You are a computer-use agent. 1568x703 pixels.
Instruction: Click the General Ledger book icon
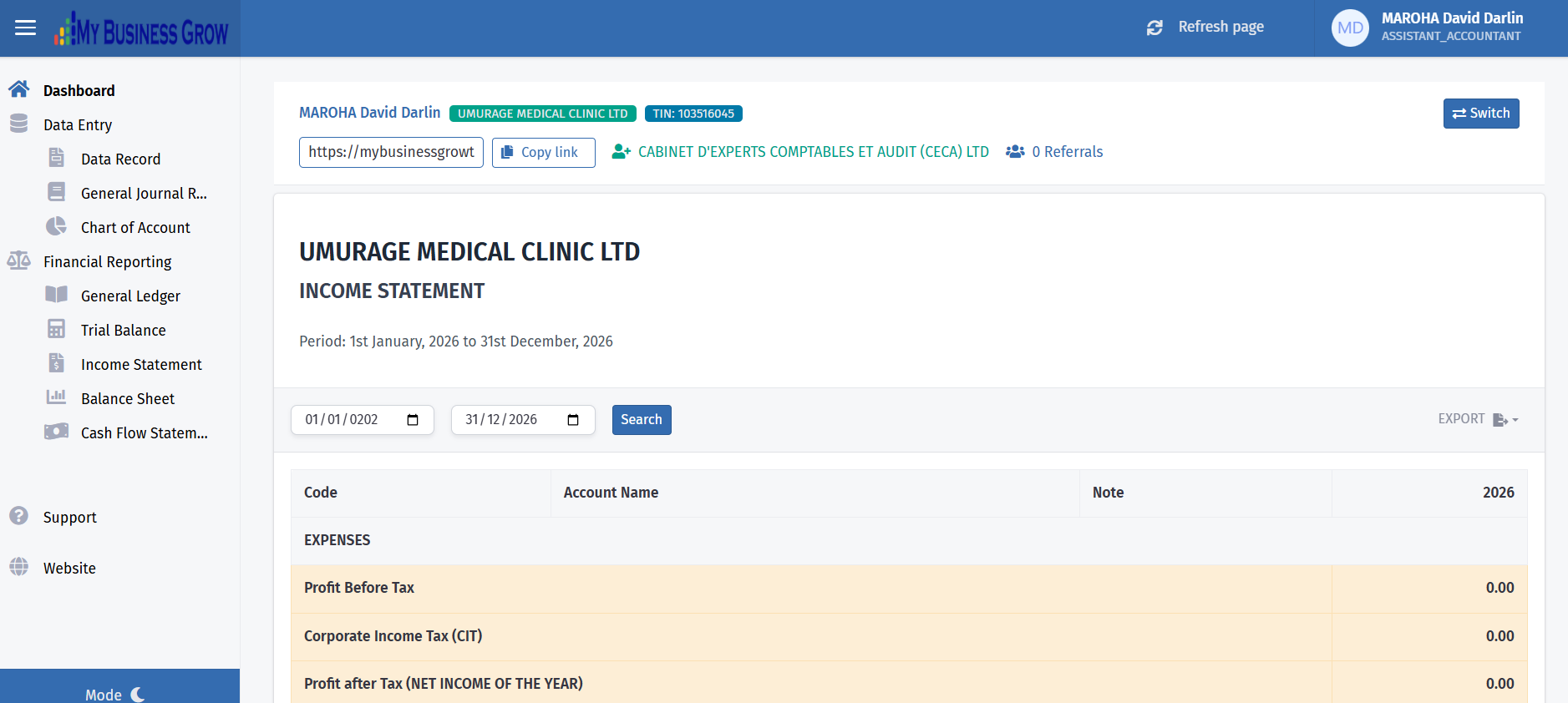[x=56, y=295]
